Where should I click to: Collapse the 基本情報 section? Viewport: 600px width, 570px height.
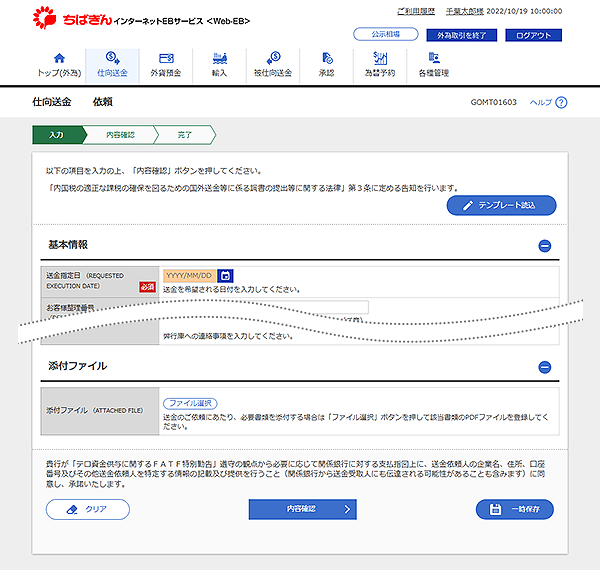[545, 246]
